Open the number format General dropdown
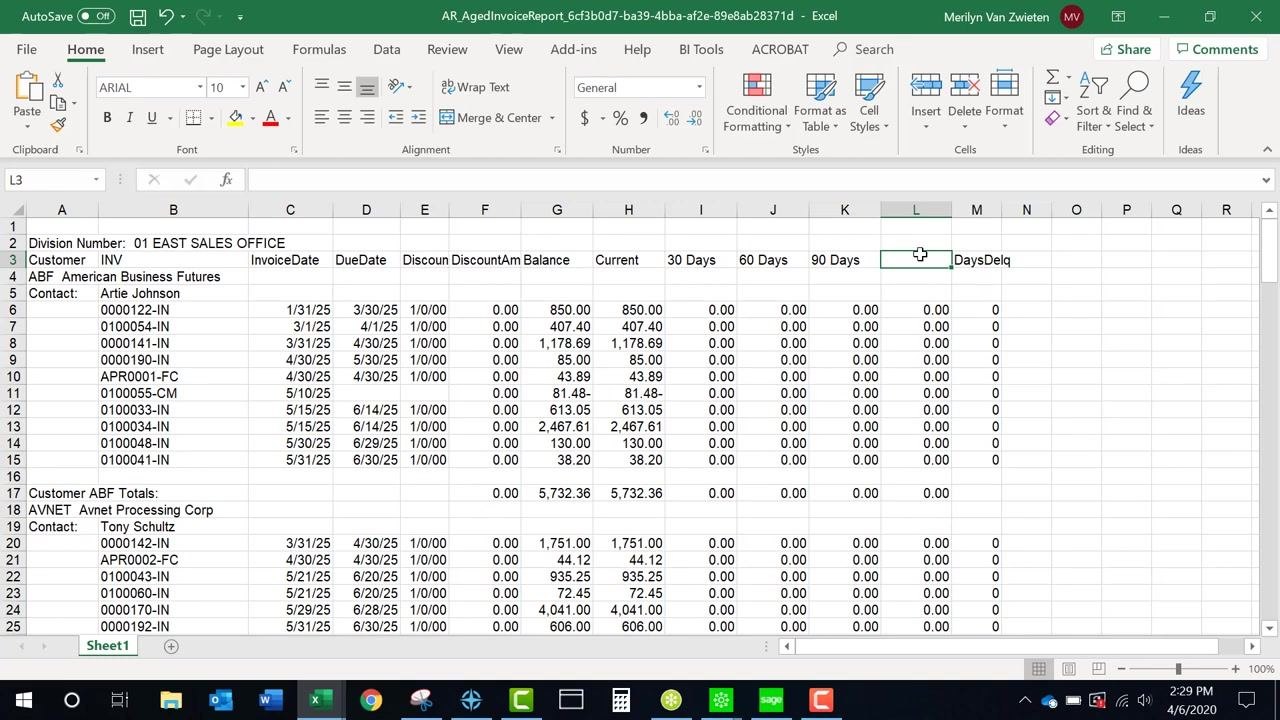Image resolution: width=1280 pixels, height=720 pixels. [699, 88]
